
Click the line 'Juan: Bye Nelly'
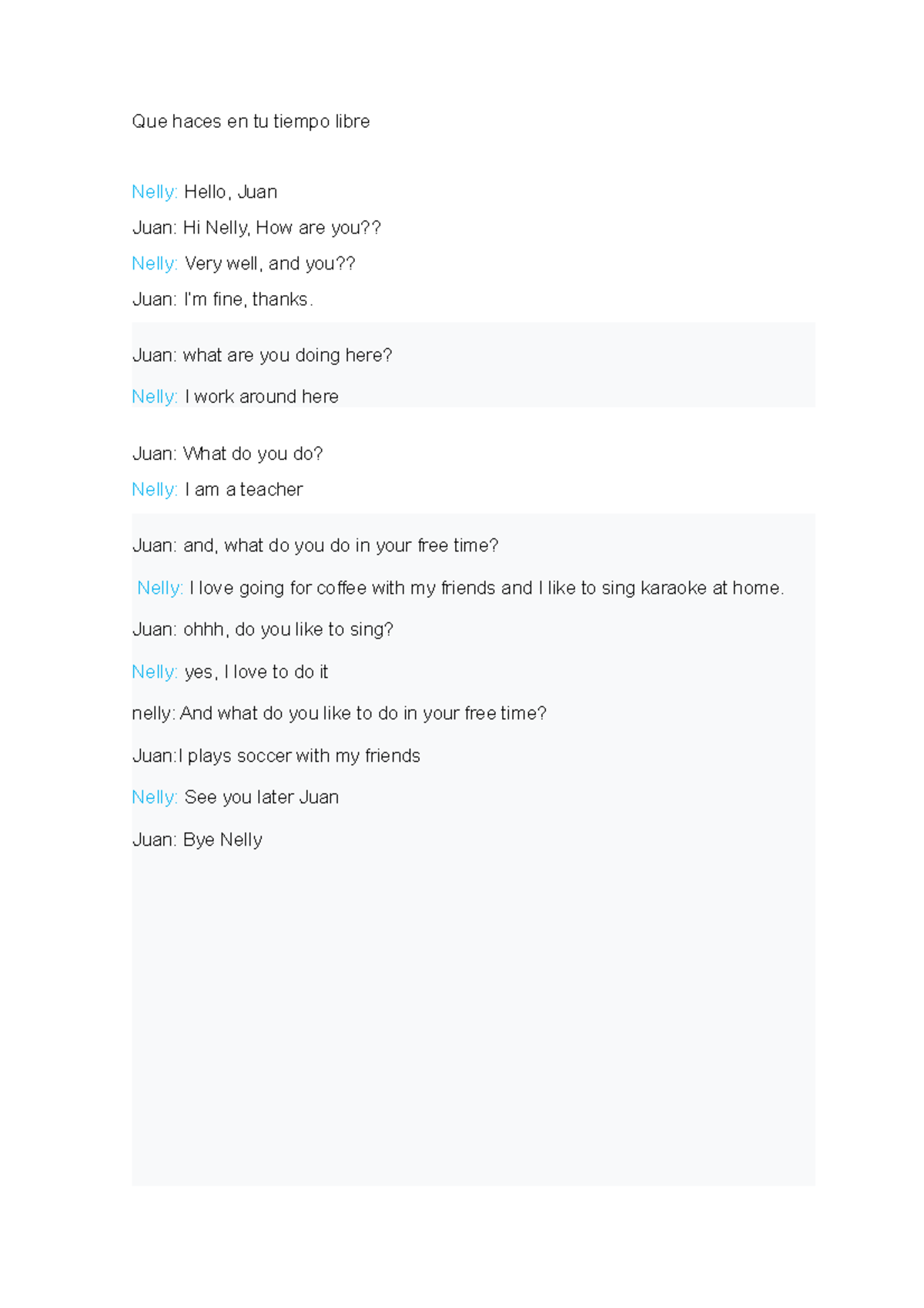tap(197, 840)
